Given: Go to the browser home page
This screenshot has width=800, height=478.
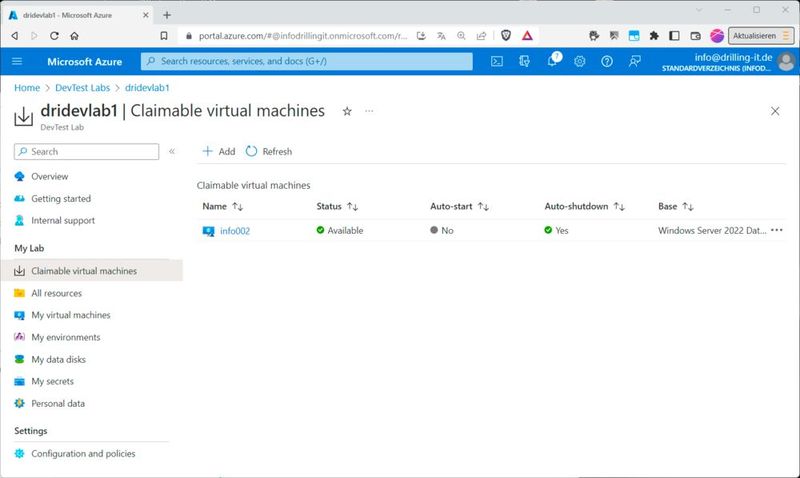Looking at the screenshot, I should [x=74, y=36].
